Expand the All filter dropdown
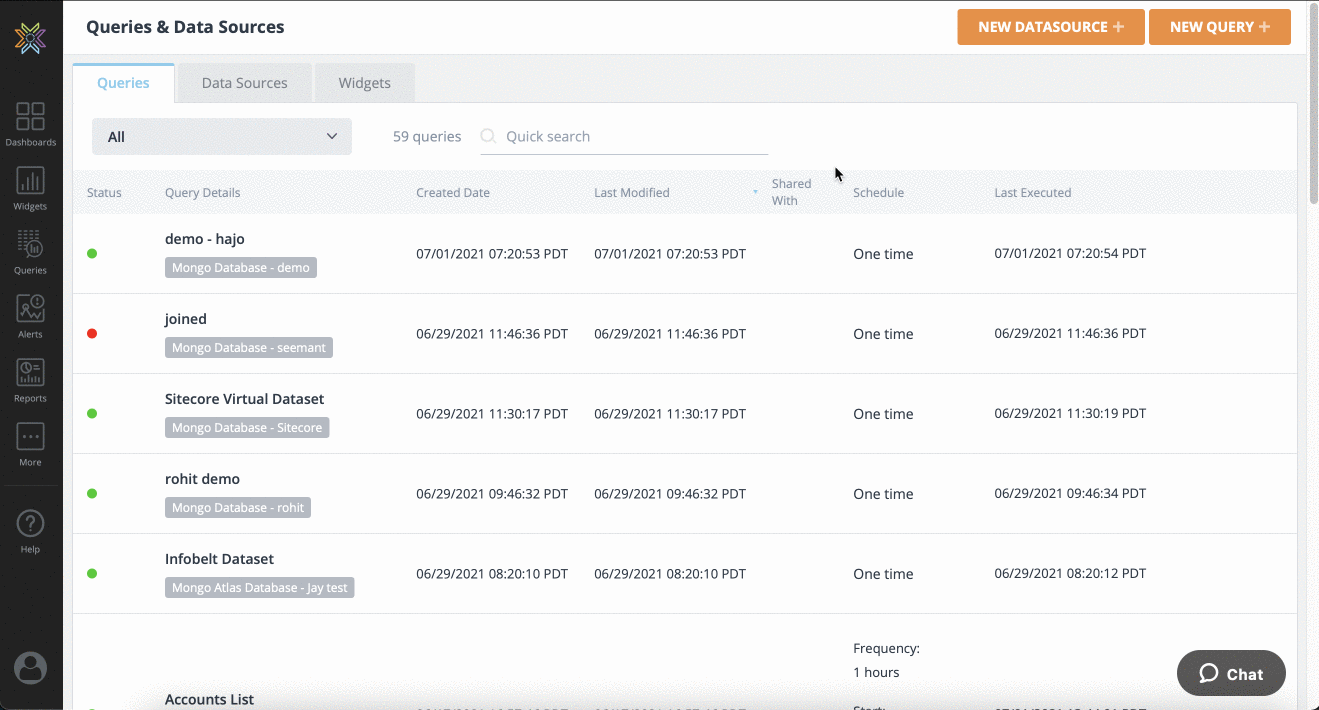The image size is (1319, 710). [x=221, y=137]
